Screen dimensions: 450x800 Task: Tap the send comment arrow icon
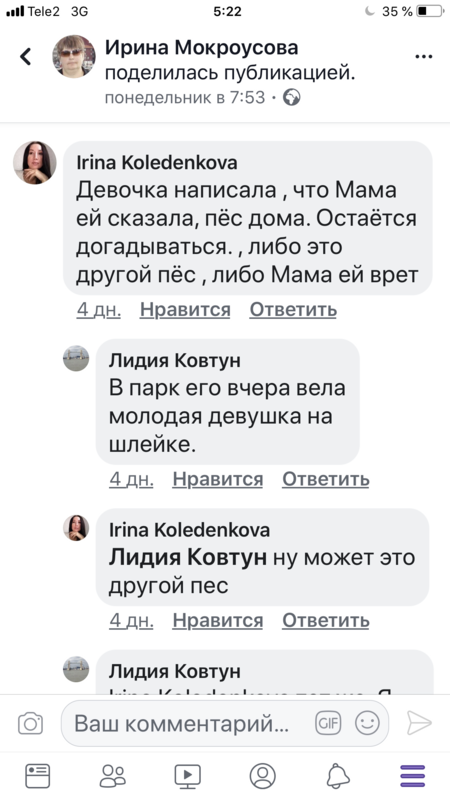click(x=419, y=723)
